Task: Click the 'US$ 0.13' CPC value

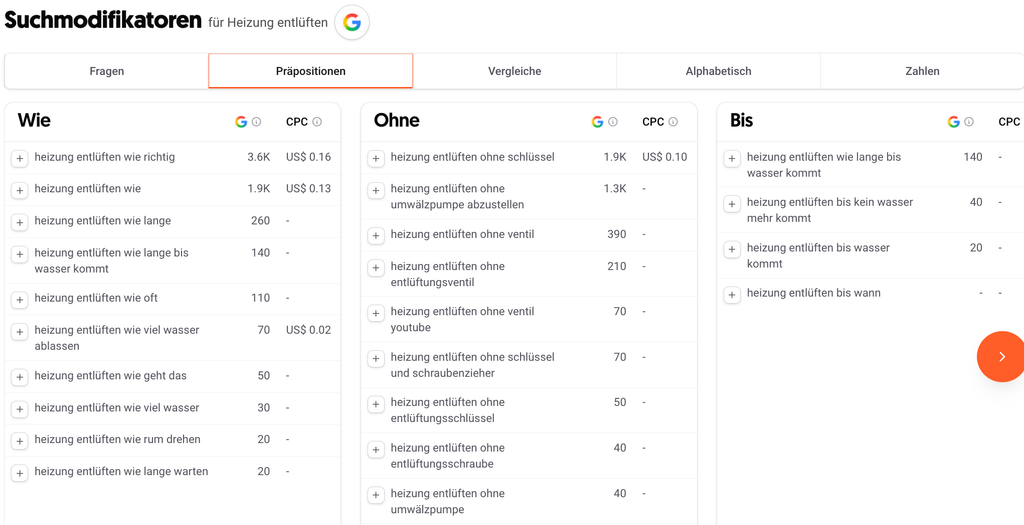Action: click(308, 189)
